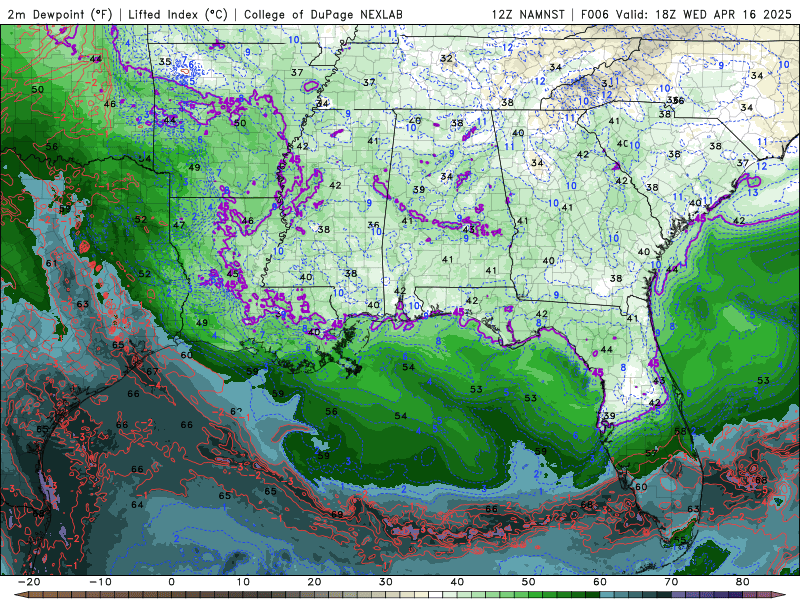Click the '-10' color scale label
Viewport: 800px width, 600px height.
click(100, 582)
